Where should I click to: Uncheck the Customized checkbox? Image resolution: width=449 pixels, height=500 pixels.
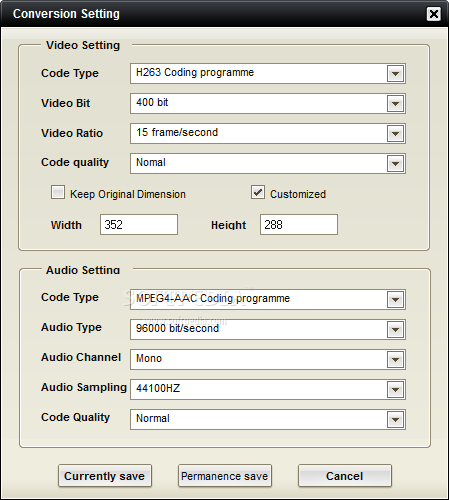coord(258,192)
